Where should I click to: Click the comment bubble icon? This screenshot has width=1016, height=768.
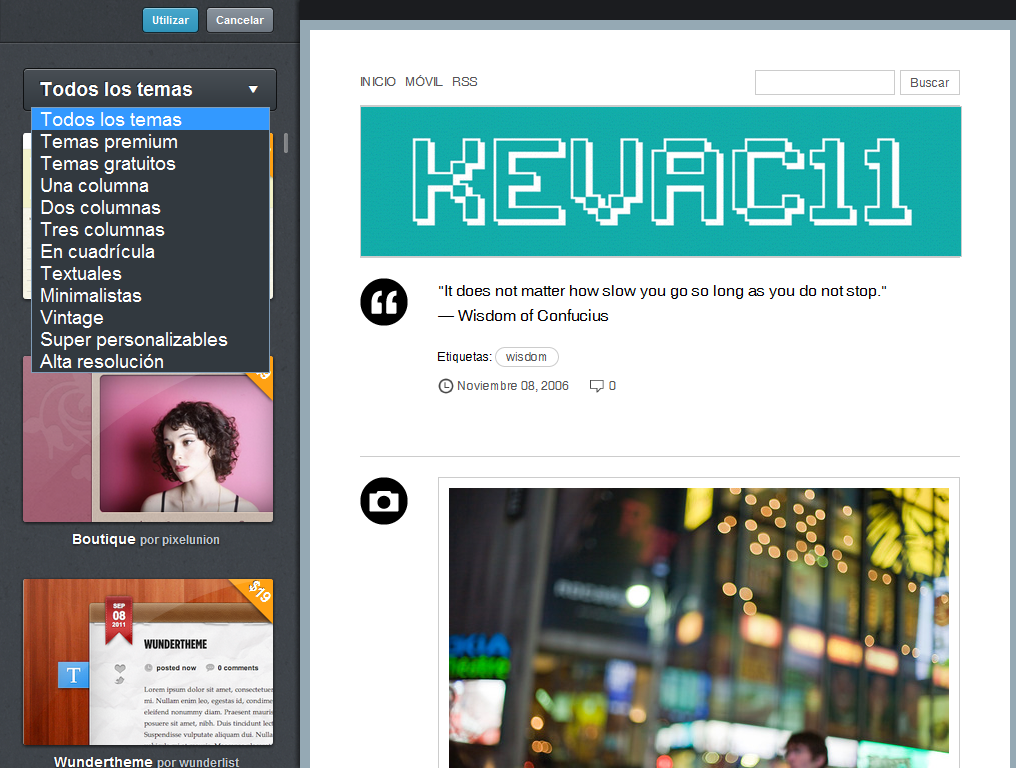pos(597,386)
